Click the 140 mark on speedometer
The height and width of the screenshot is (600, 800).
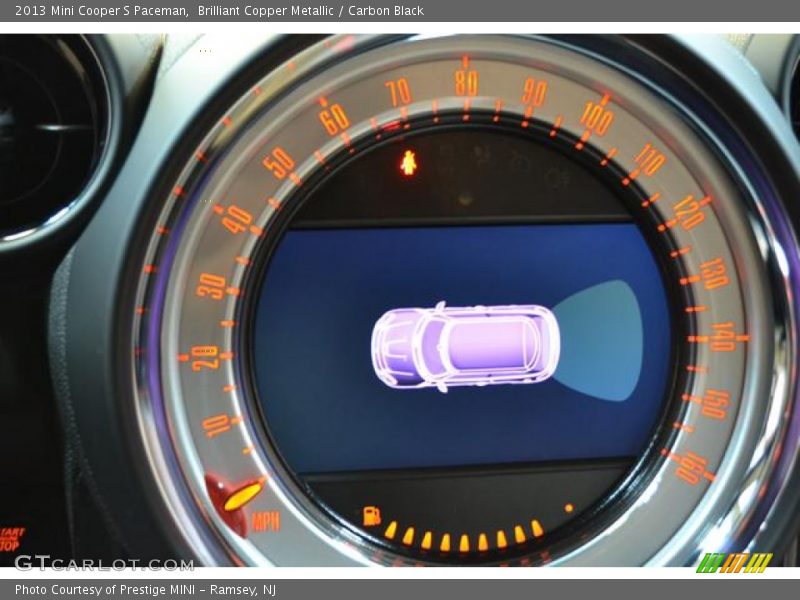click(723, 337)
